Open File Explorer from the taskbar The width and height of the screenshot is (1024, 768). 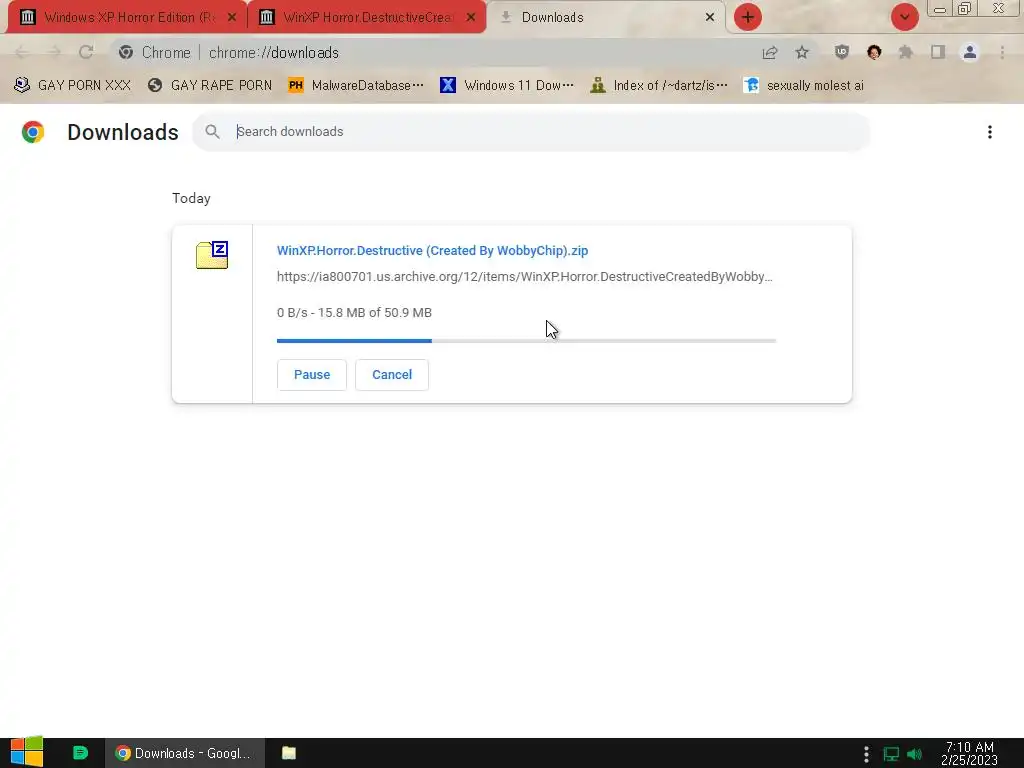tap(289, 753)
